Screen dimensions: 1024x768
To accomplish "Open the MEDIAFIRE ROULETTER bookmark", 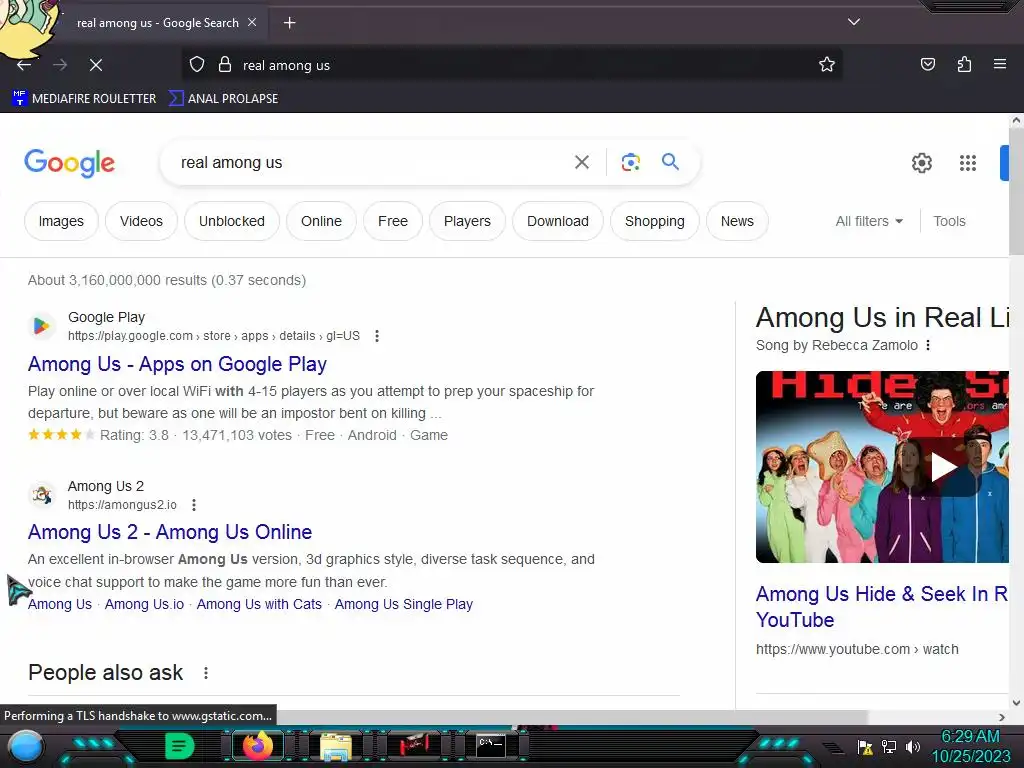I will 84,99.
